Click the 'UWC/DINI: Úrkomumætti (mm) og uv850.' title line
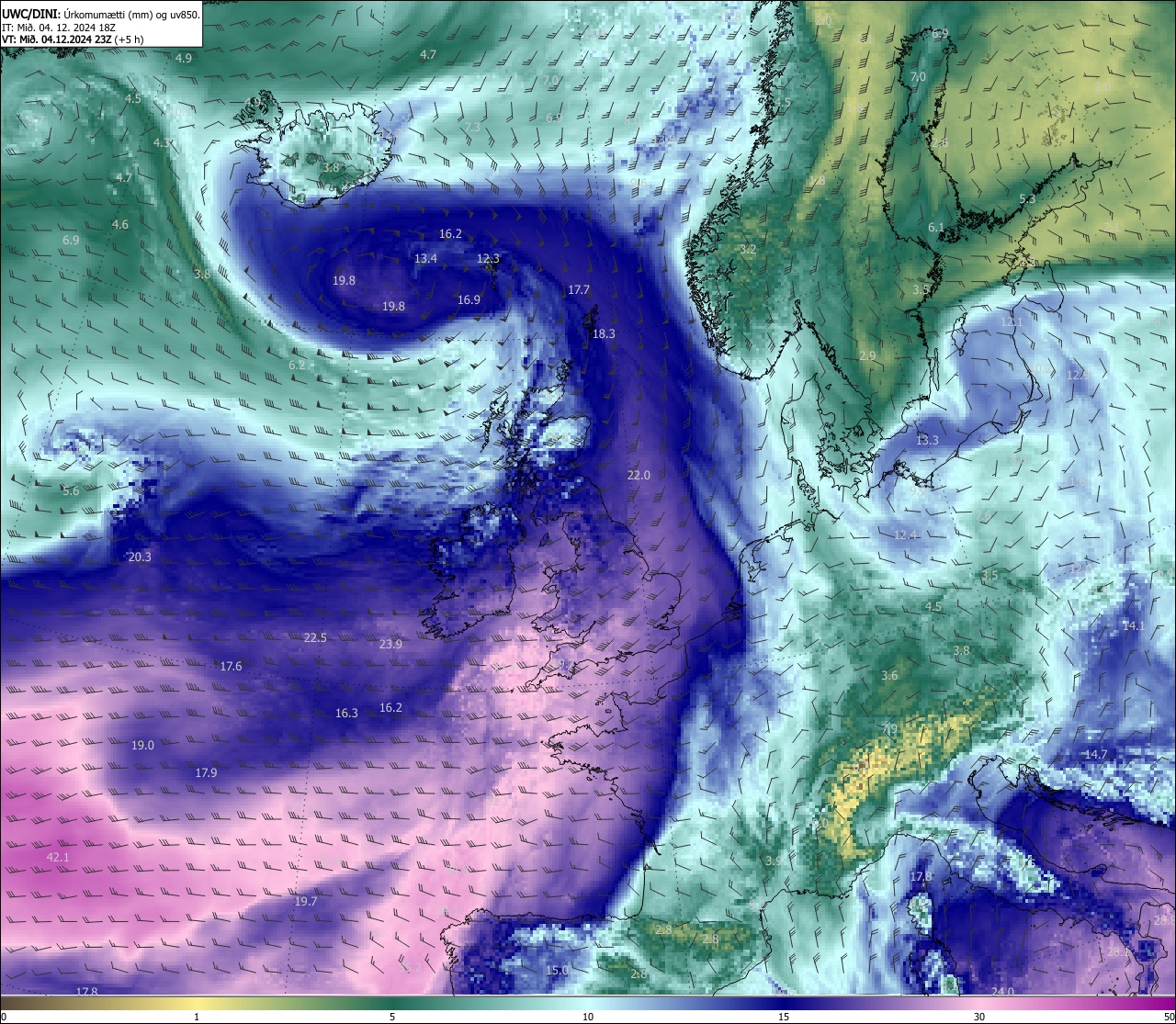Viewport: 1176px width, 1024px height. pyautogui.click(x=101, y=15)
